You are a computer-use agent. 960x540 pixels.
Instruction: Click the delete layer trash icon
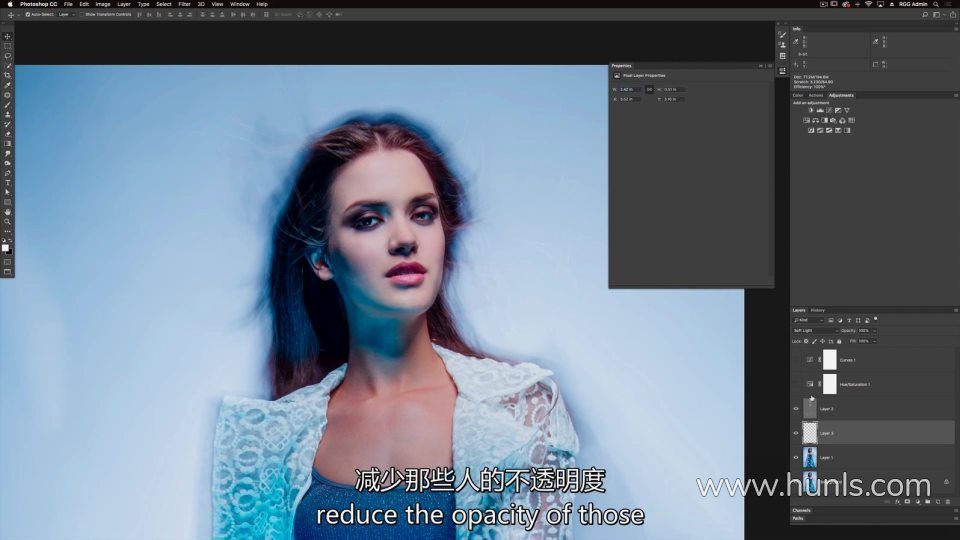(948, 501)
